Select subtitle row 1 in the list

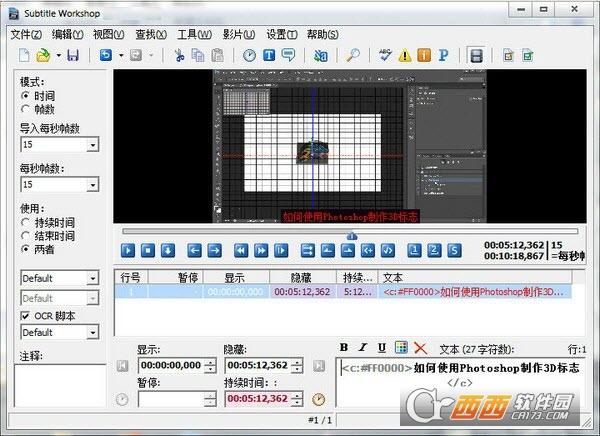point(343,292)
